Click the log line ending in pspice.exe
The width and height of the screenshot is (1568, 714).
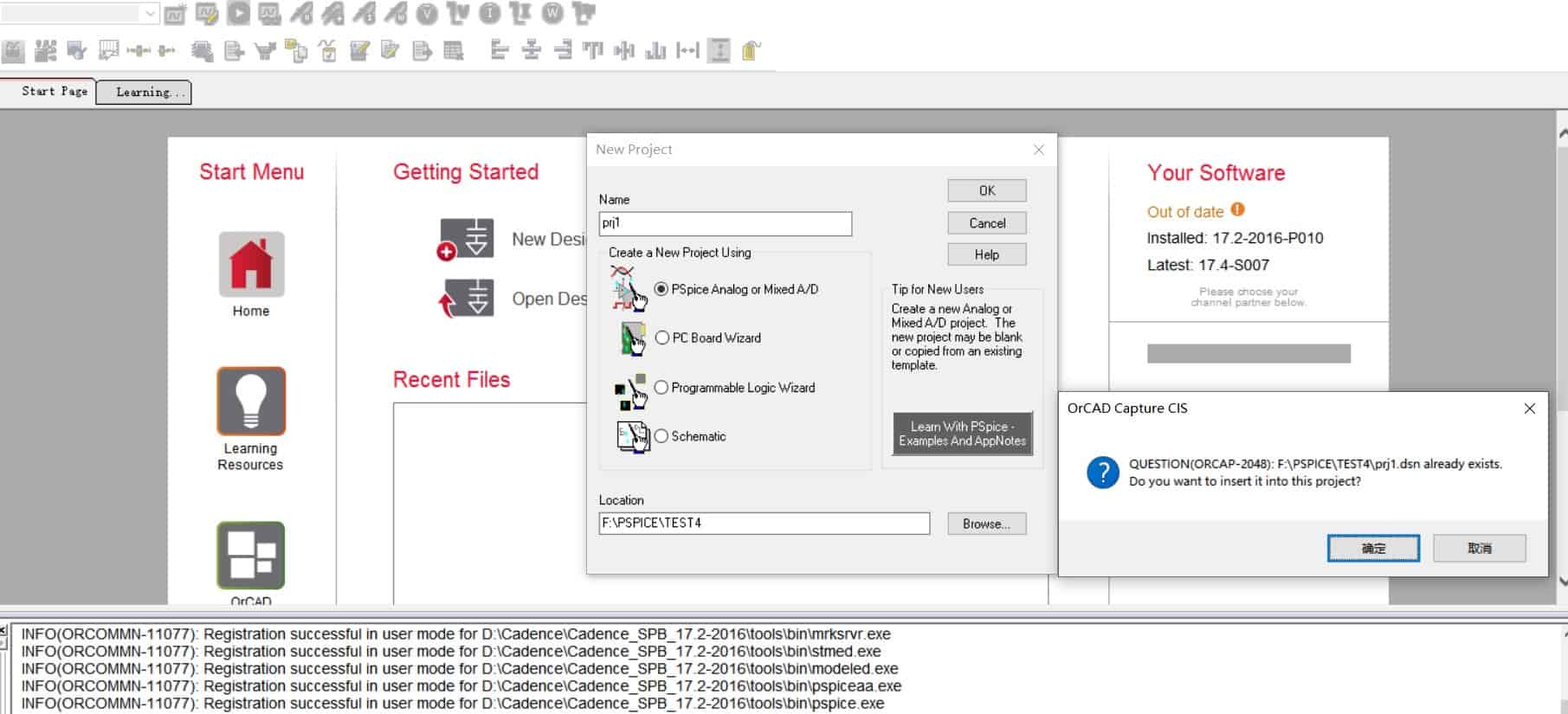point(453,704)
